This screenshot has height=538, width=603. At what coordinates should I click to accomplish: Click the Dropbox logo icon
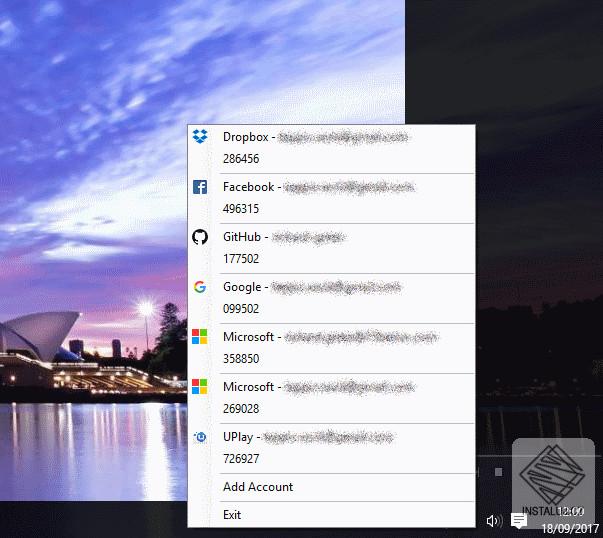pos(200,137)
